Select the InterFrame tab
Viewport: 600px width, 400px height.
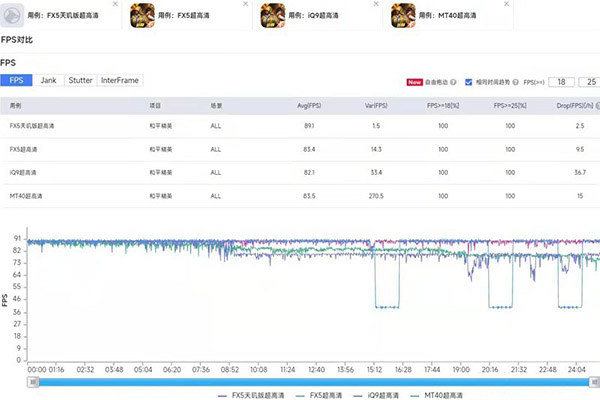[120, 80]
